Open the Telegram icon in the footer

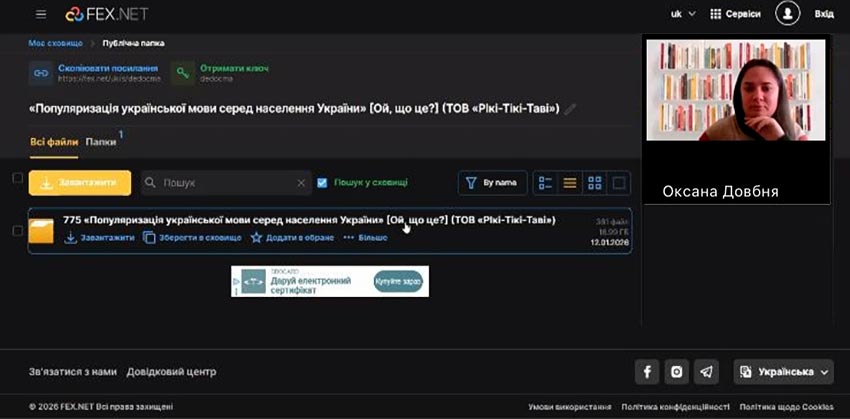point(707,372)
